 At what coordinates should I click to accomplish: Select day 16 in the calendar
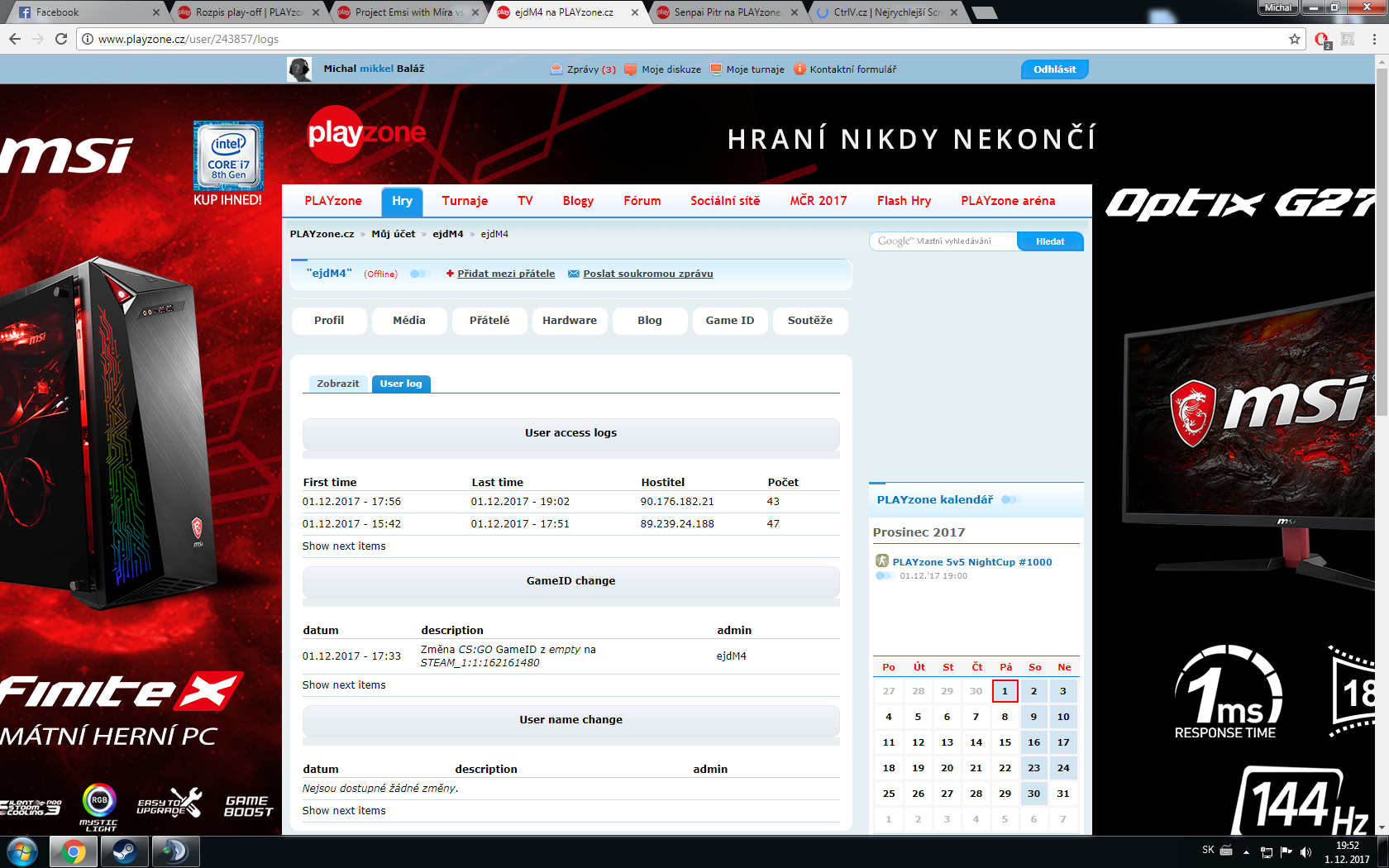coord(1033,742)
